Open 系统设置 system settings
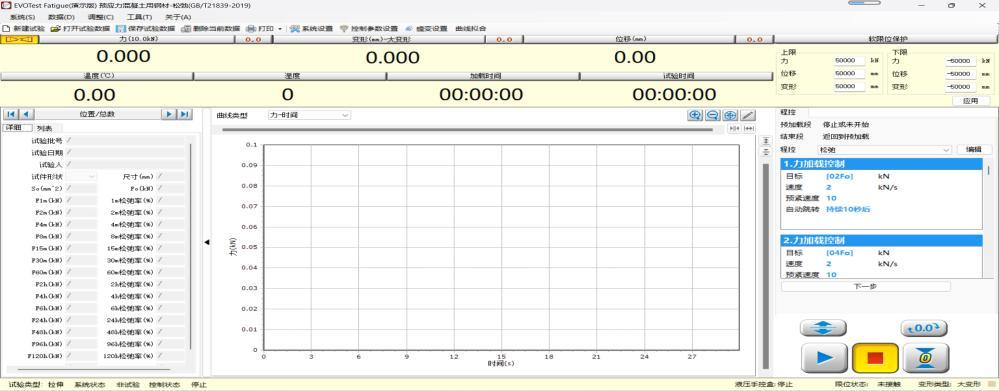999x391 pixels. [312, 29]
